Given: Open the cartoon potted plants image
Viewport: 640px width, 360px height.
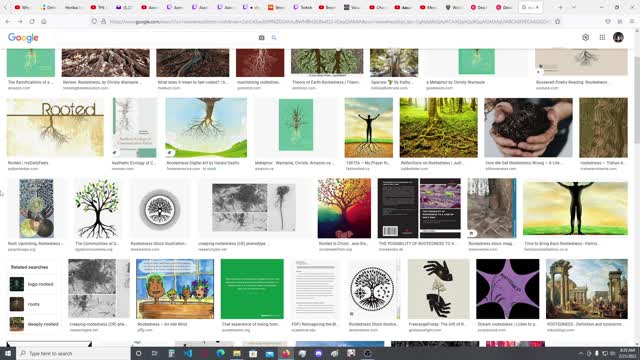Looking at the screenshot, I should (x=175, y=289).
